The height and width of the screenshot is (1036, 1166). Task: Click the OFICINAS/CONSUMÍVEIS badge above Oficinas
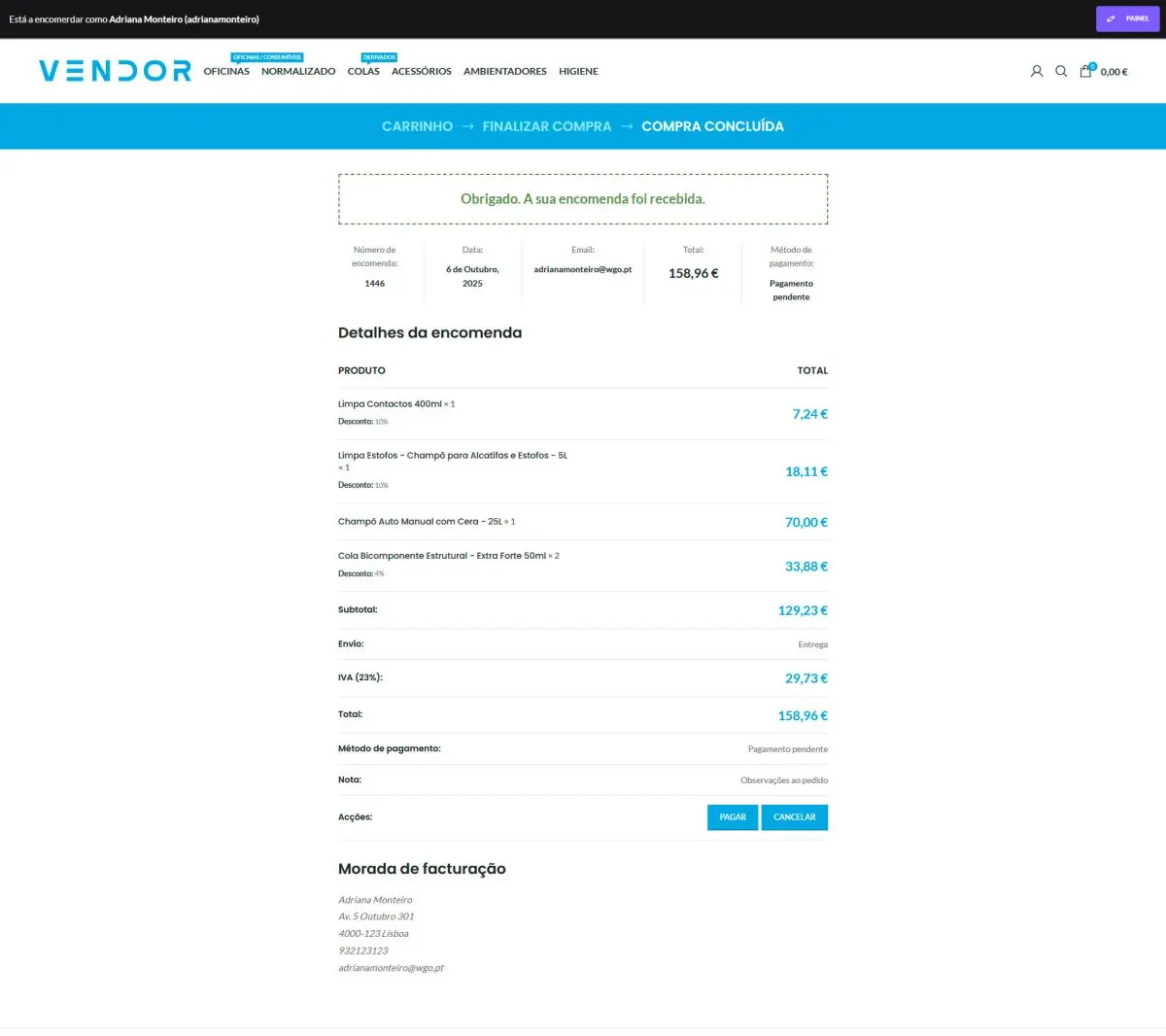click(x=266, y=56)
